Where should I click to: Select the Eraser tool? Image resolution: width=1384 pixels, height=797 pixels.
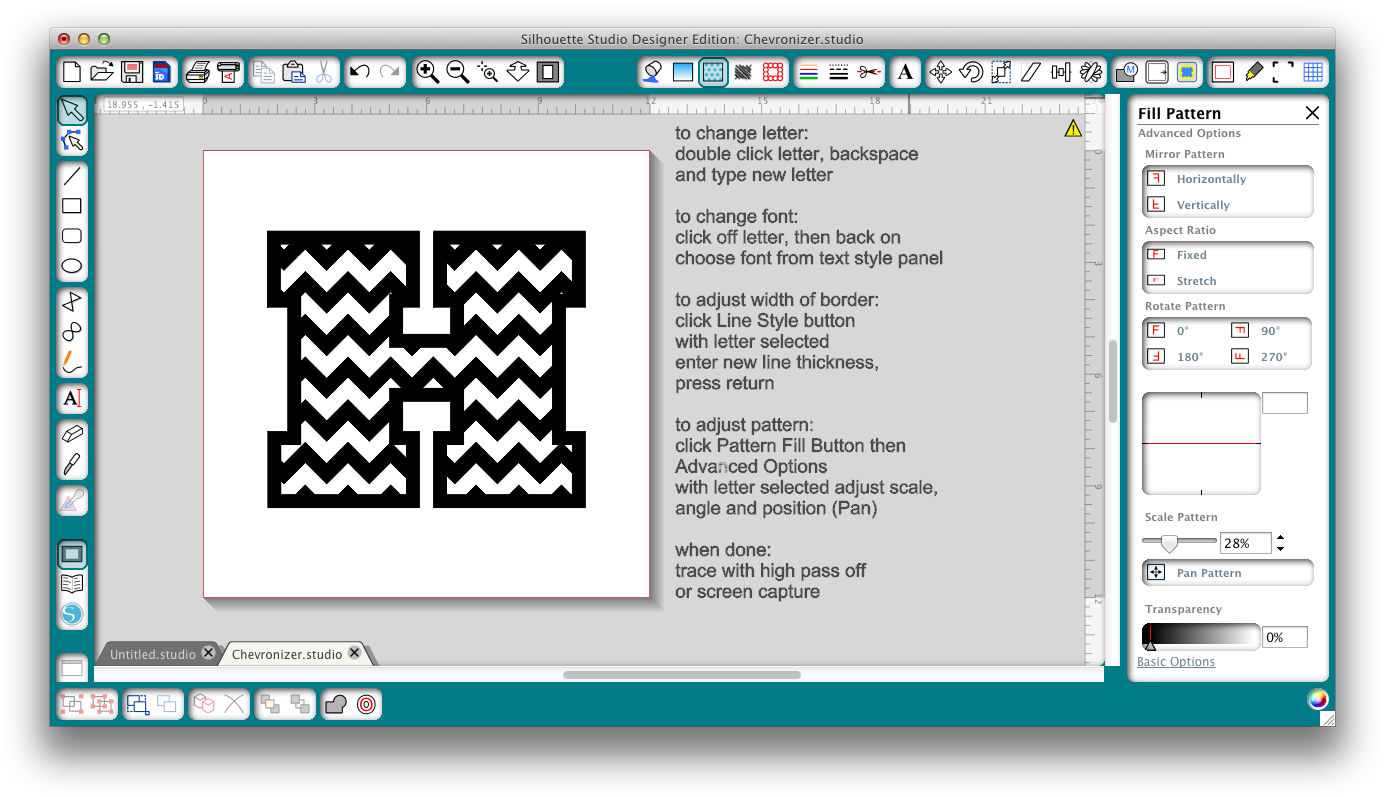point(72,433)
